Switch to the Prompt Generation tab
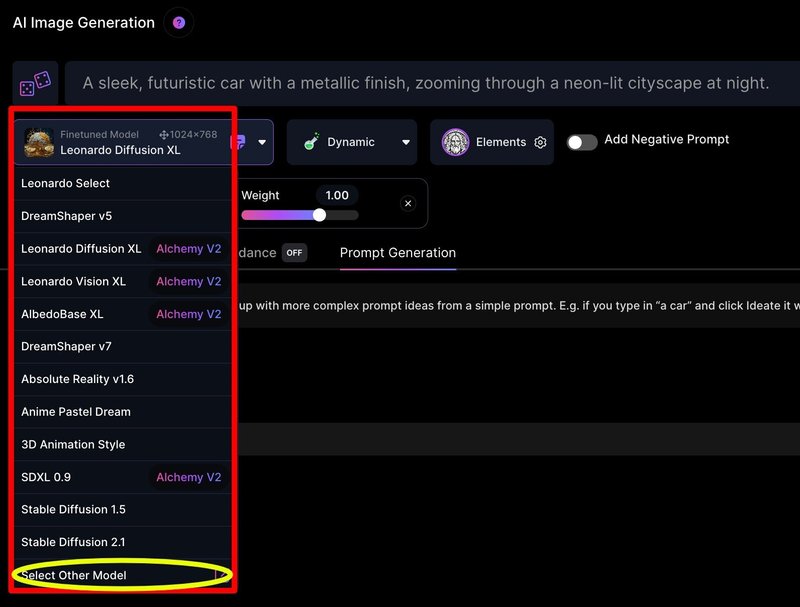The width and height of the screenshot is (800, 607). tap(398, 253)
